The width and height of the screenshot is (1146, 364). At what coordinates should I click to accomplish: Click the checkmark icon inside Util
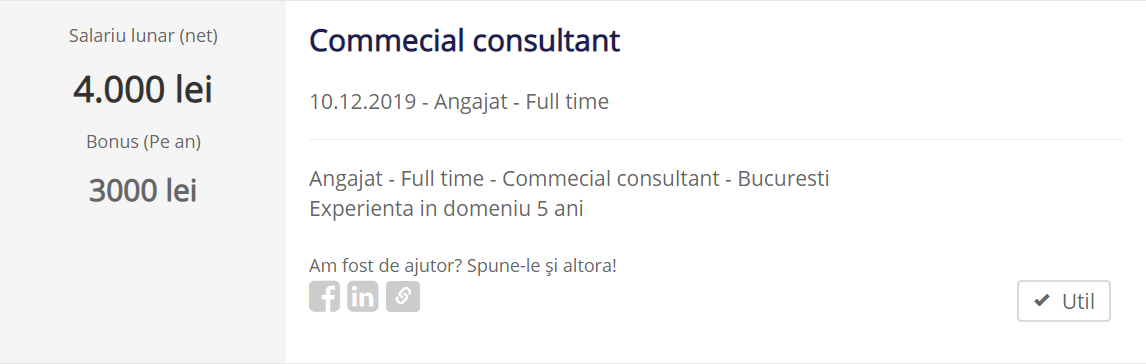tap(1042, 300)
